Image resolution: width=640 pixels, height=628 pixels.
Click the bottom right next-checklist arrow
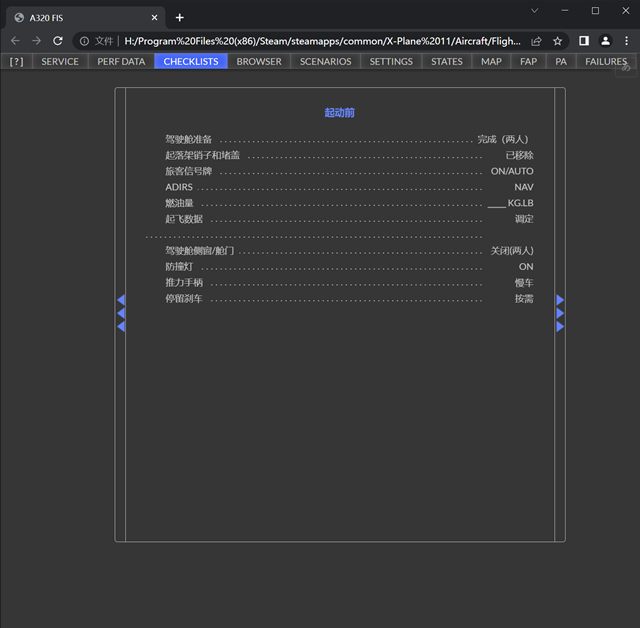click(560, 326)
